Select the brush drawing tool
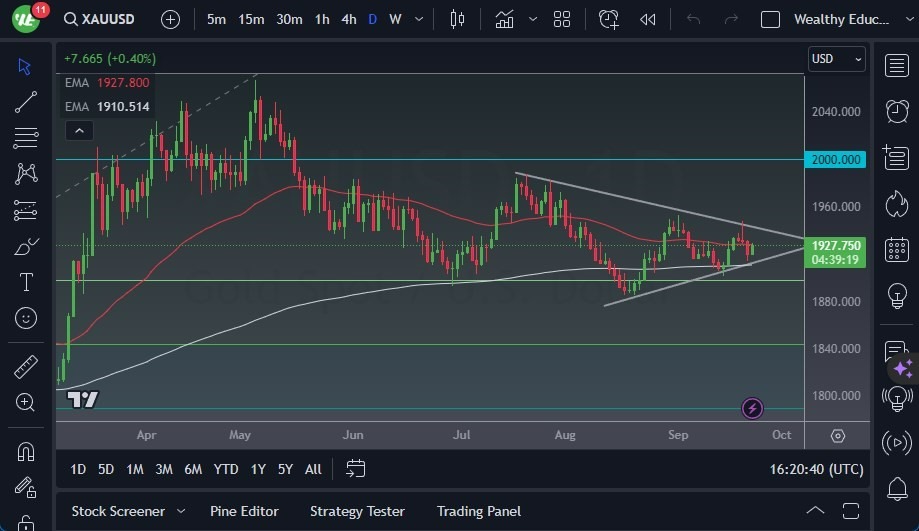The image size is (919, 531). coord(26,247)
